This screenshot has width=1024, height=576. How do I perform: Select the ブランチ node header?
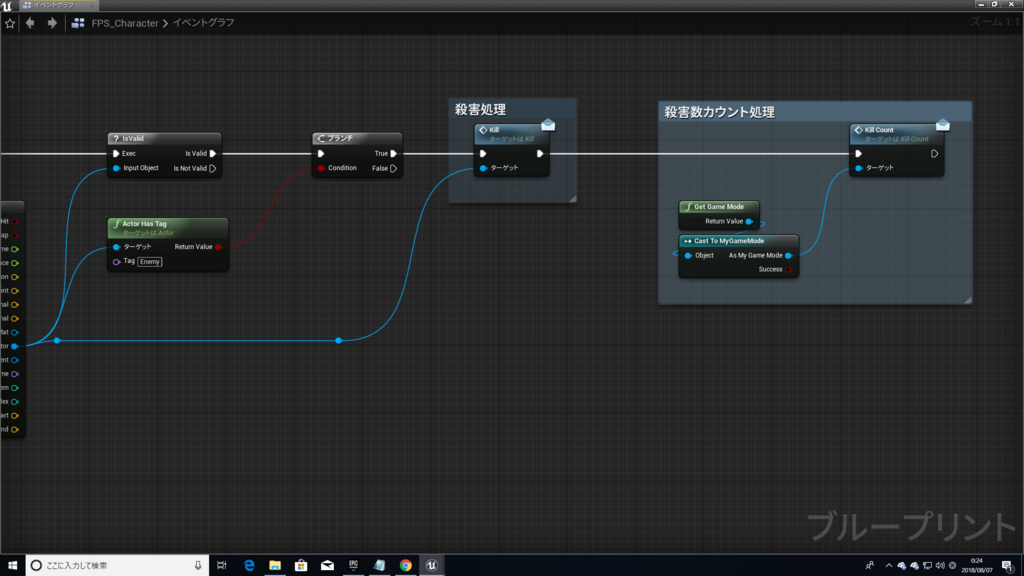click(357, 138)
